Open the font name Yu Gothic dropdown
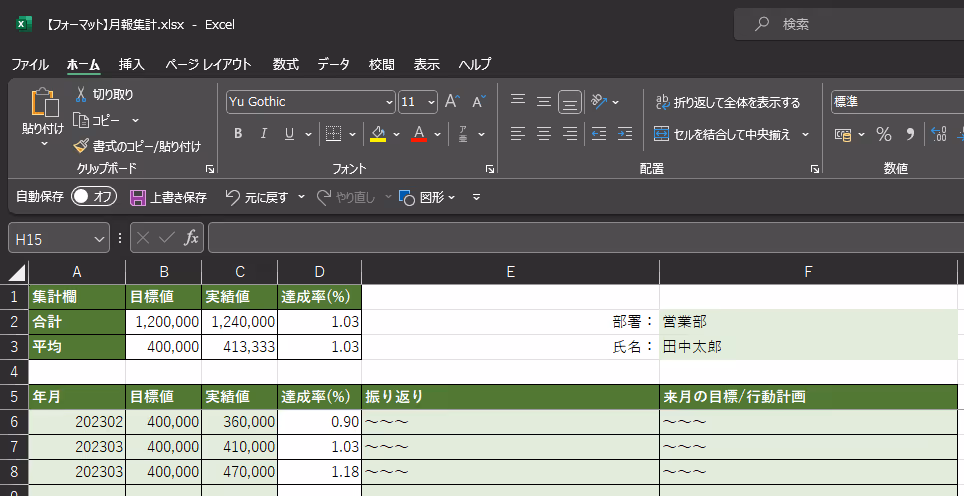Viewport: 964px width, 496px height. coord(390,102)
